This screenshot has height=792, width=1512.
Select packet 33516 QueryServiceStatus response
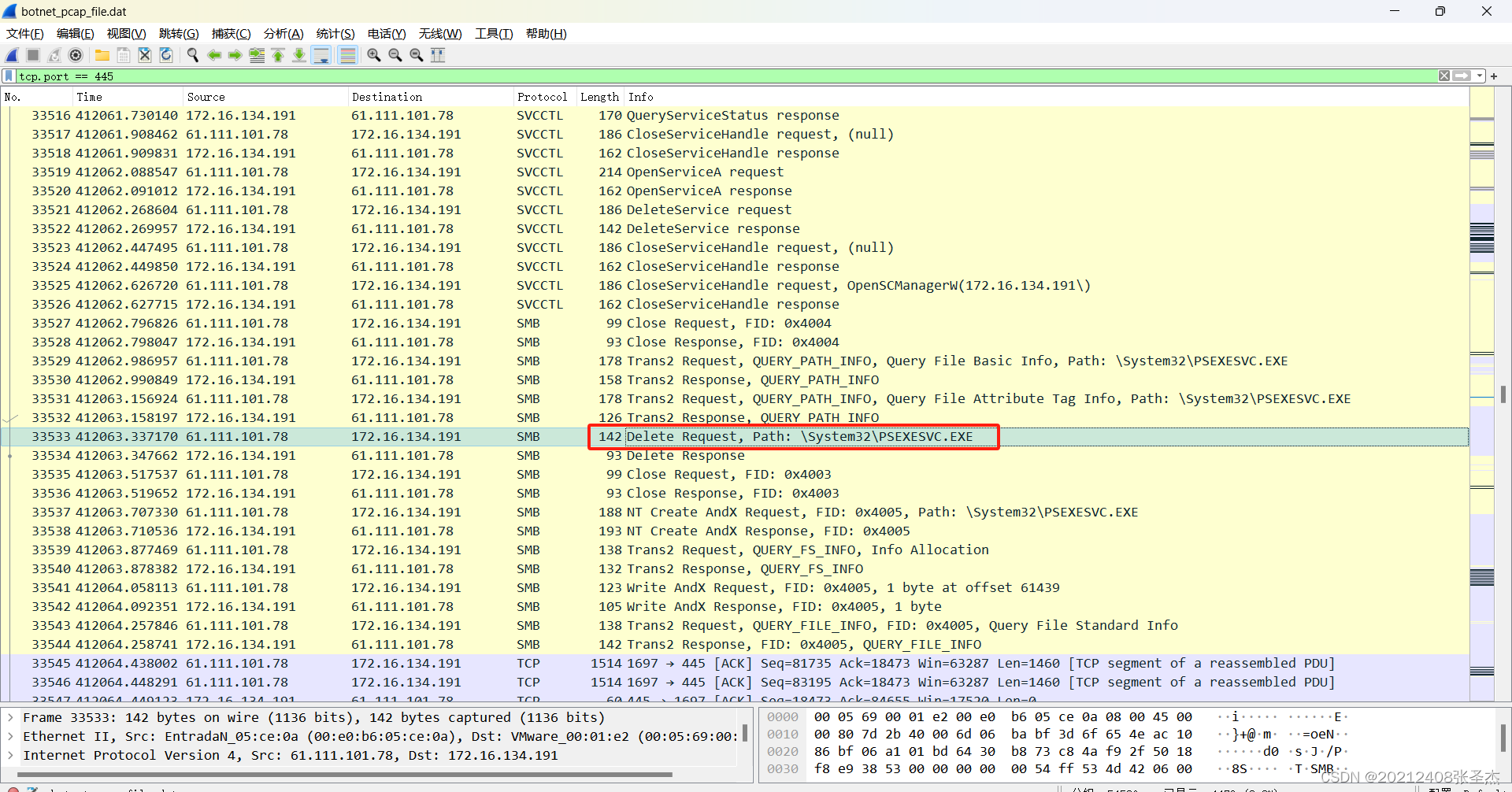pyautogui.click(x=735, y=116)
